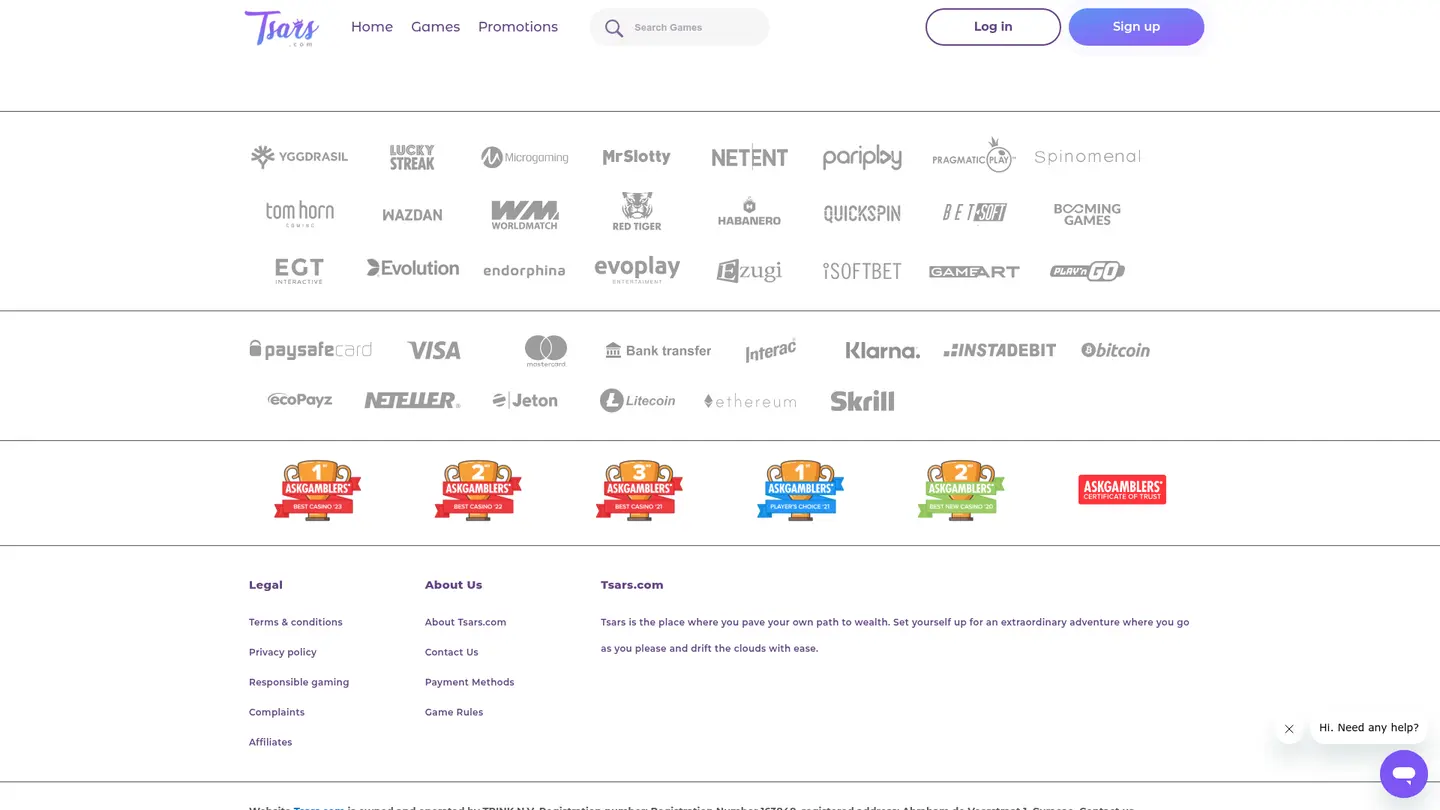Click the iSoftBet provider logo
Image resolution: width=1440 pixels, height=810 pixels.
point(862,271)
